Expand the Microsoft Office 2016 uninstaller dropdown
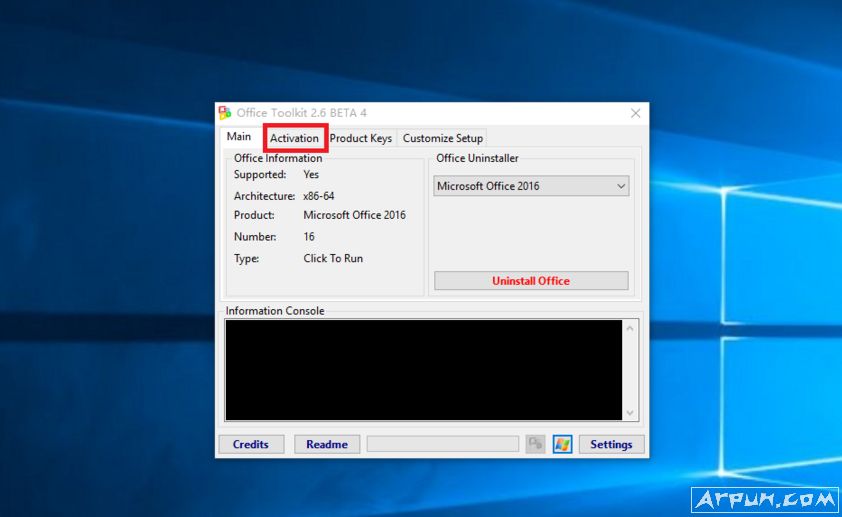This screenshot has height=517, width=842. [531, 186]
